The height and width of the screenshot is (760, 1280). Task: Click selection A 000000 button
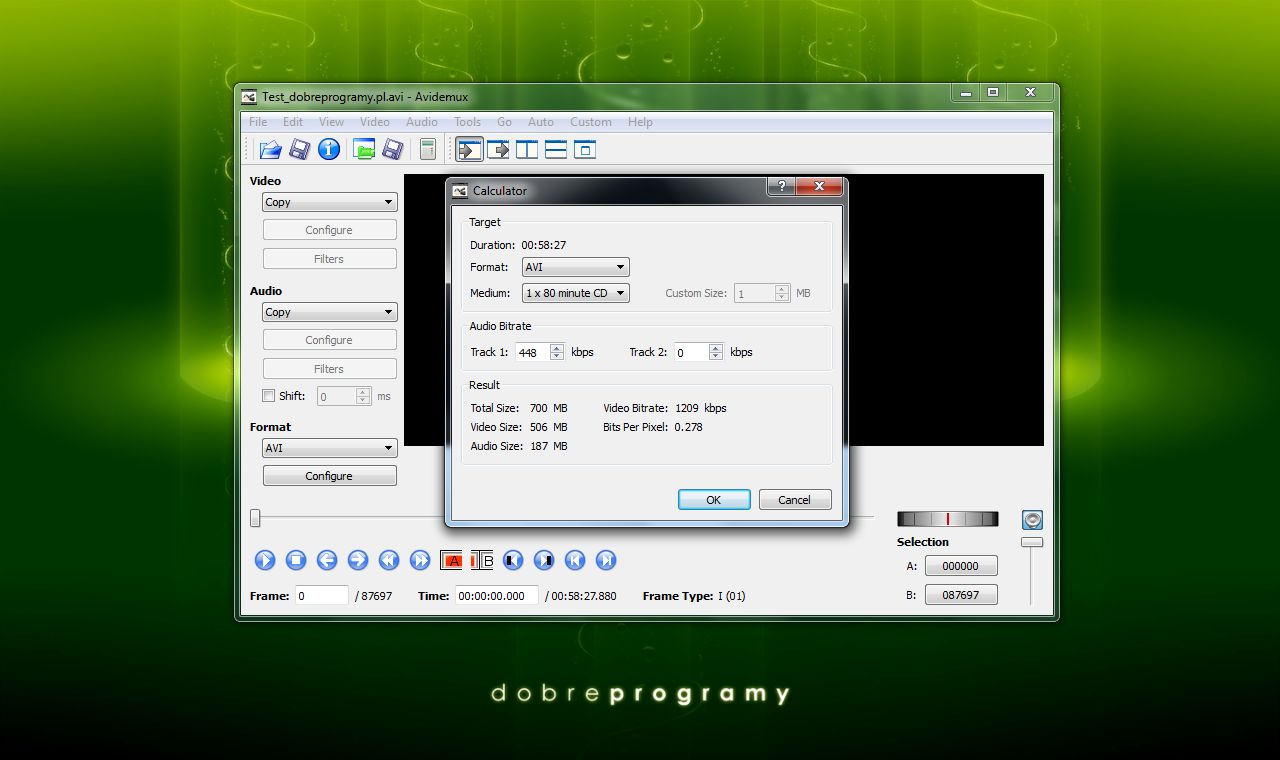pyautogui.click(x=961, y=566)
